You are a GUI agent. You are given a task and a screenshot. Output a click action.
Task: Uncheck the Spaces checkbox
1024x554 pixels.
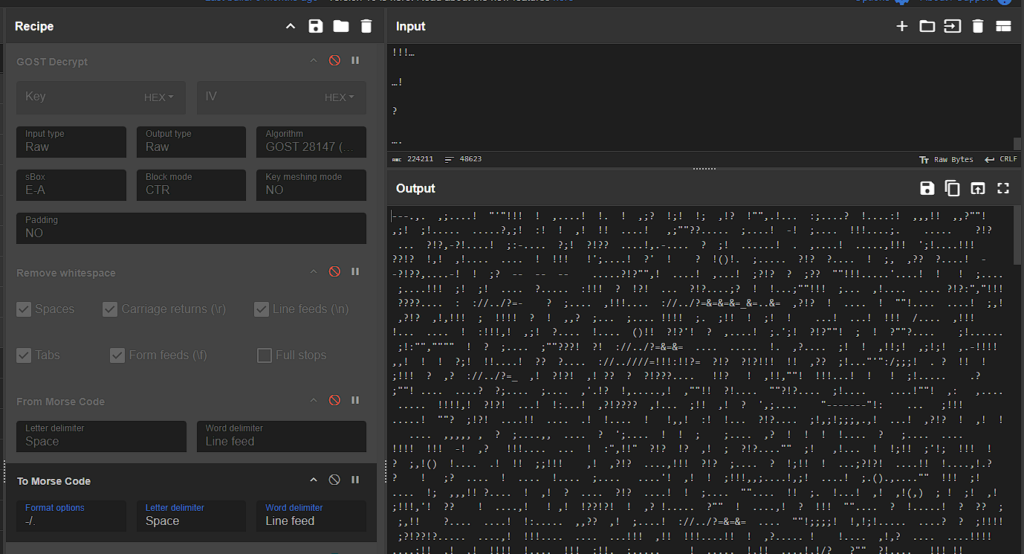pos(24,310)
